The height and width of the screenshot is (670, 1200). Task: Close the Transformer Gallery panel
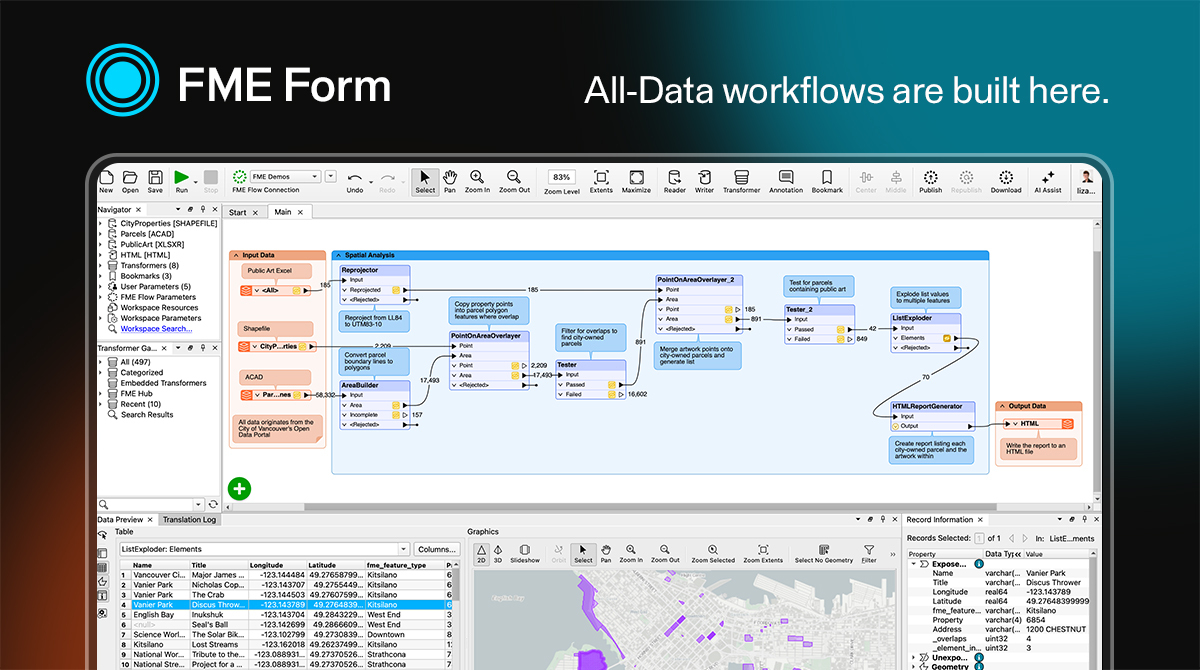214,348
